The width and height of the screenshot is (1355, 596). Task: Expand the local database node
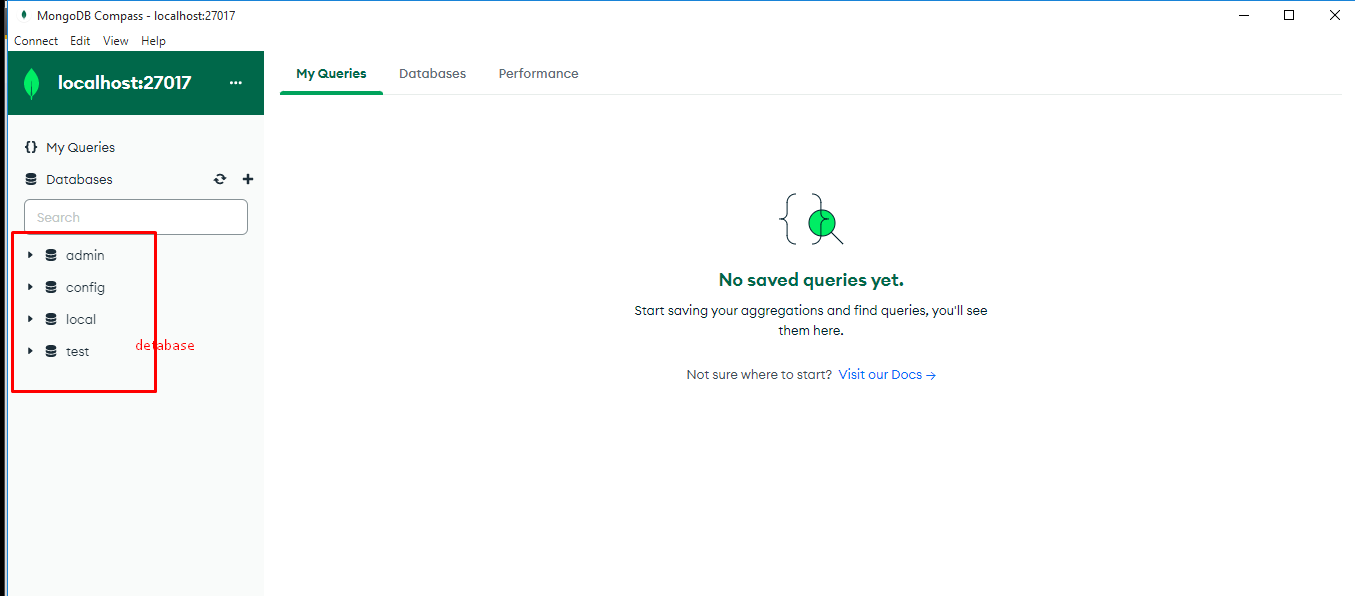[30, 320]
